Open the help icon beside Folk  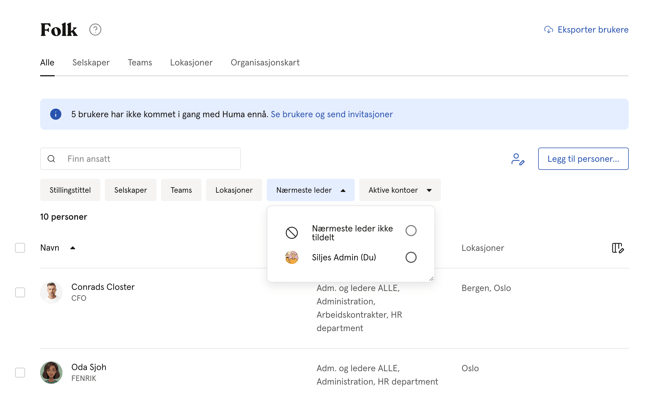coord(95,29)
